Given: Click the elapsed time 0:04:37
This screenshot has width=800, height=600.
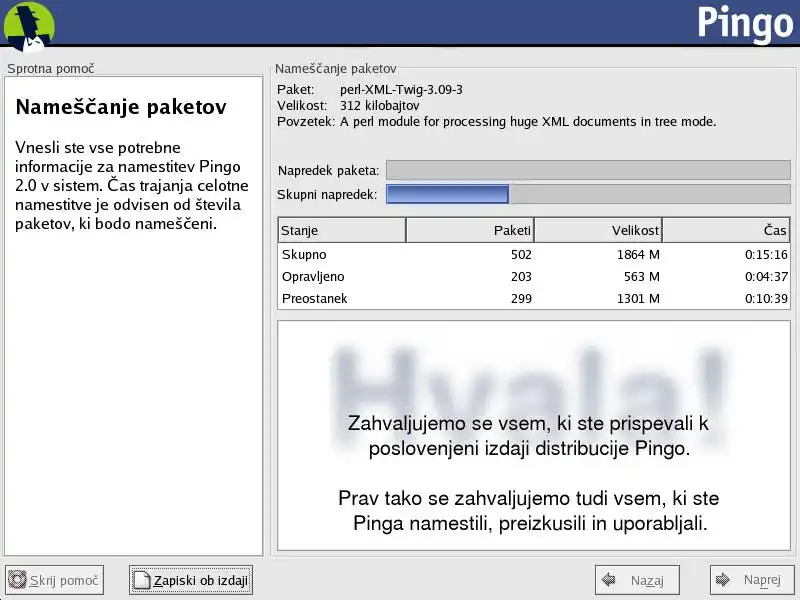Looking at the screenshot, I should pyautogui.click(x=766, y=277).
